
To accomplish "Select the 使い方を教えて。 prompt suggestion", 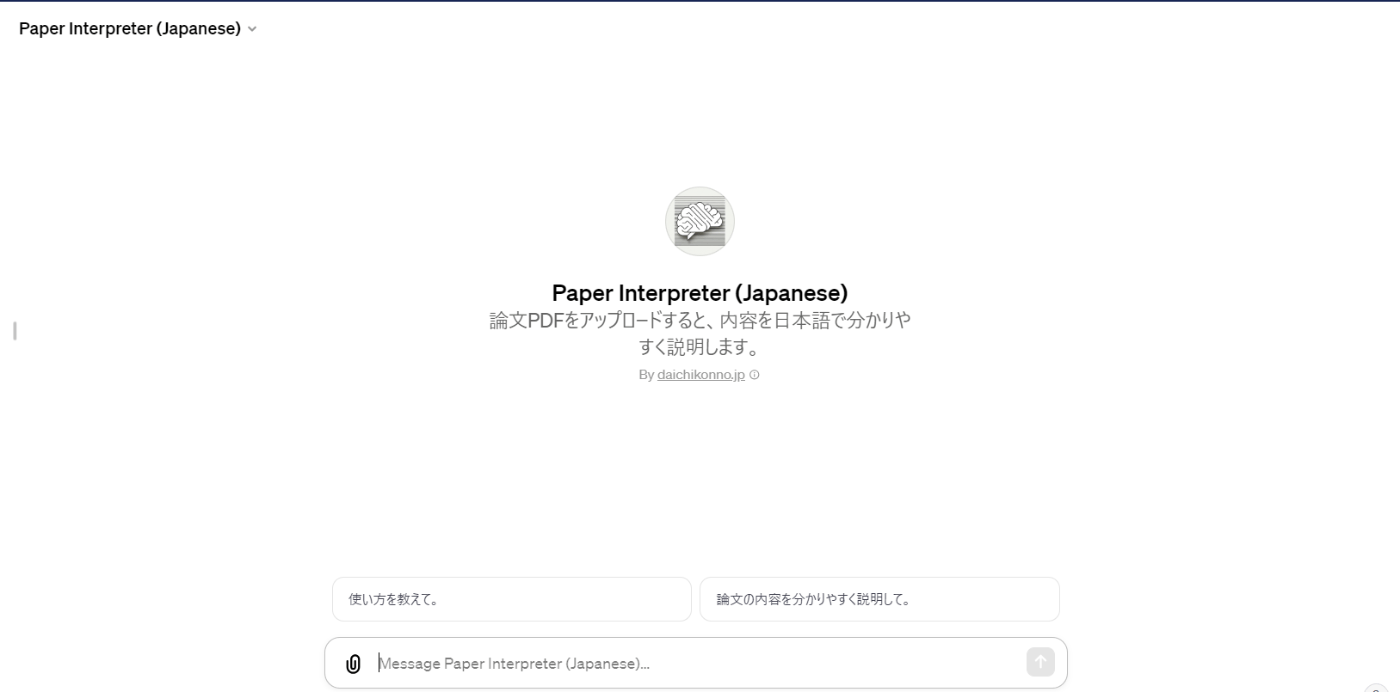I will click(512, 599).
